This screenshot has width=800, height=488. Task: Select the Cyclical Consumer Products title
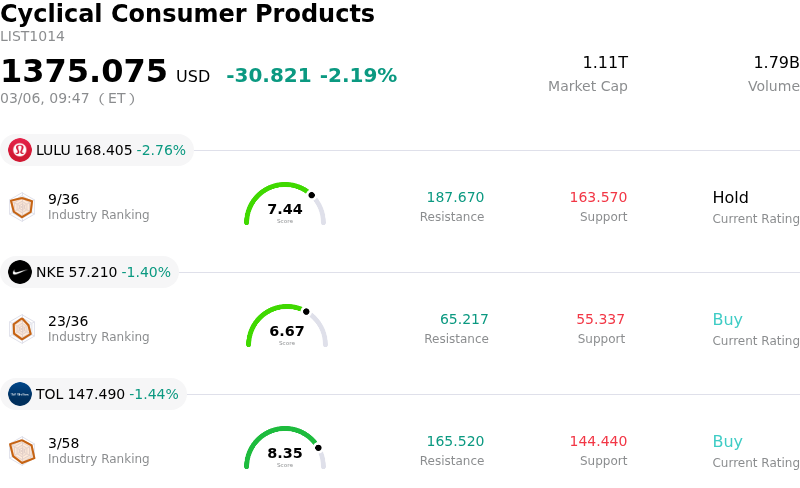(x=187, y=14)
